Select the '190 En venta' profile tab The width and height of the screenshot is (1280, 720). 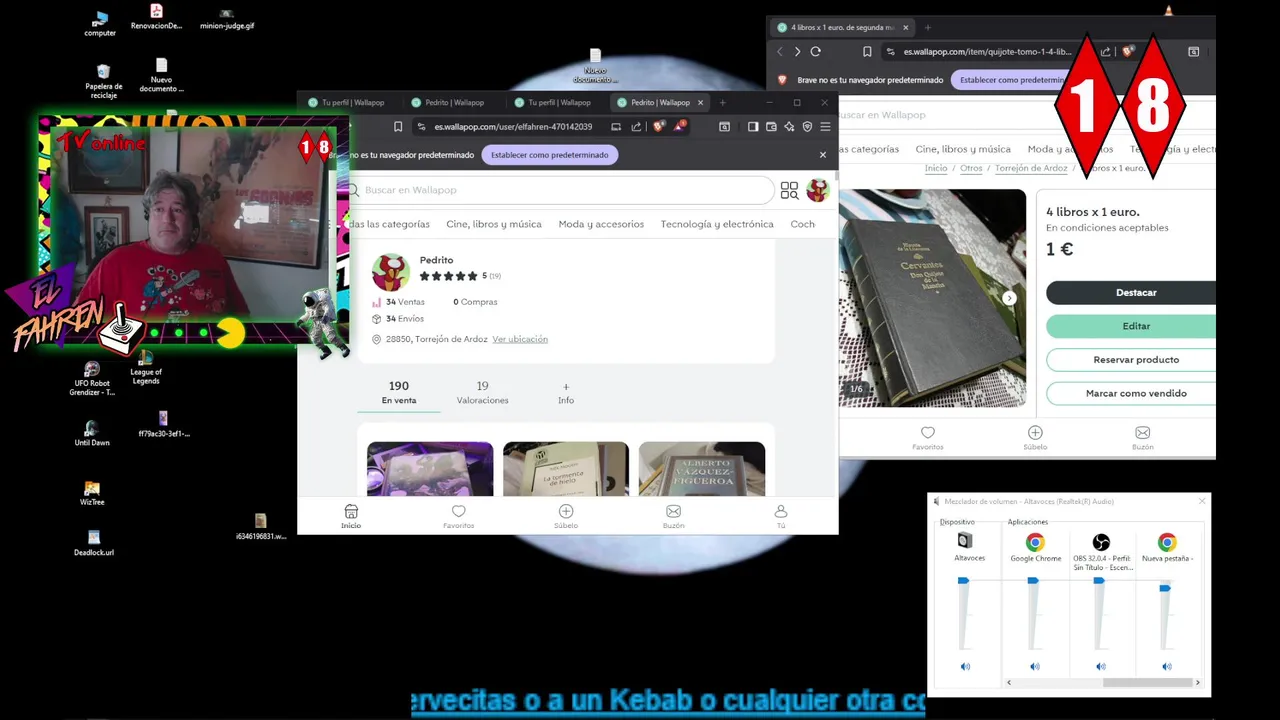tap(399, 392)
